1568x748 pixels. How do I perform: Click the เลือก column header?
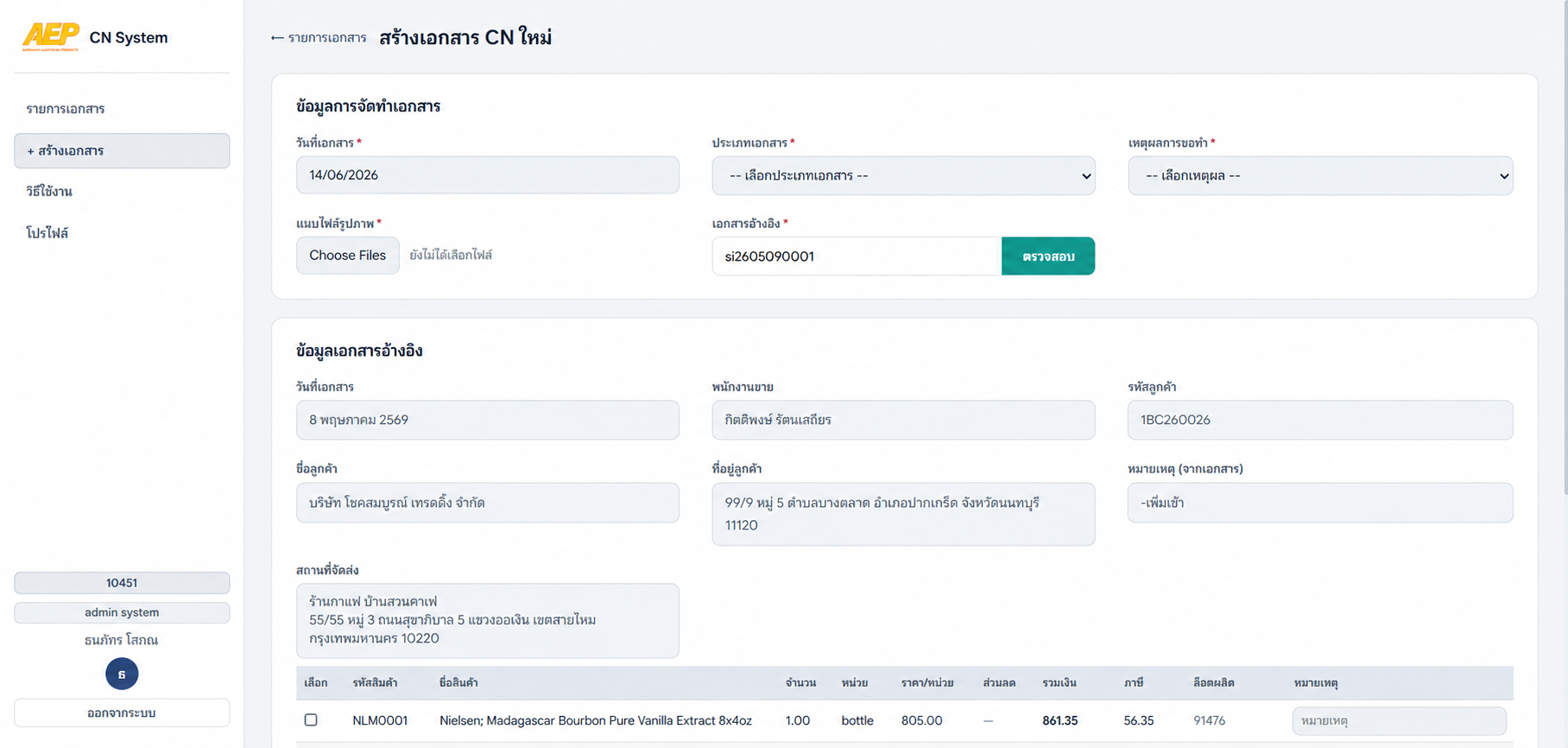(x=316, y=682)
